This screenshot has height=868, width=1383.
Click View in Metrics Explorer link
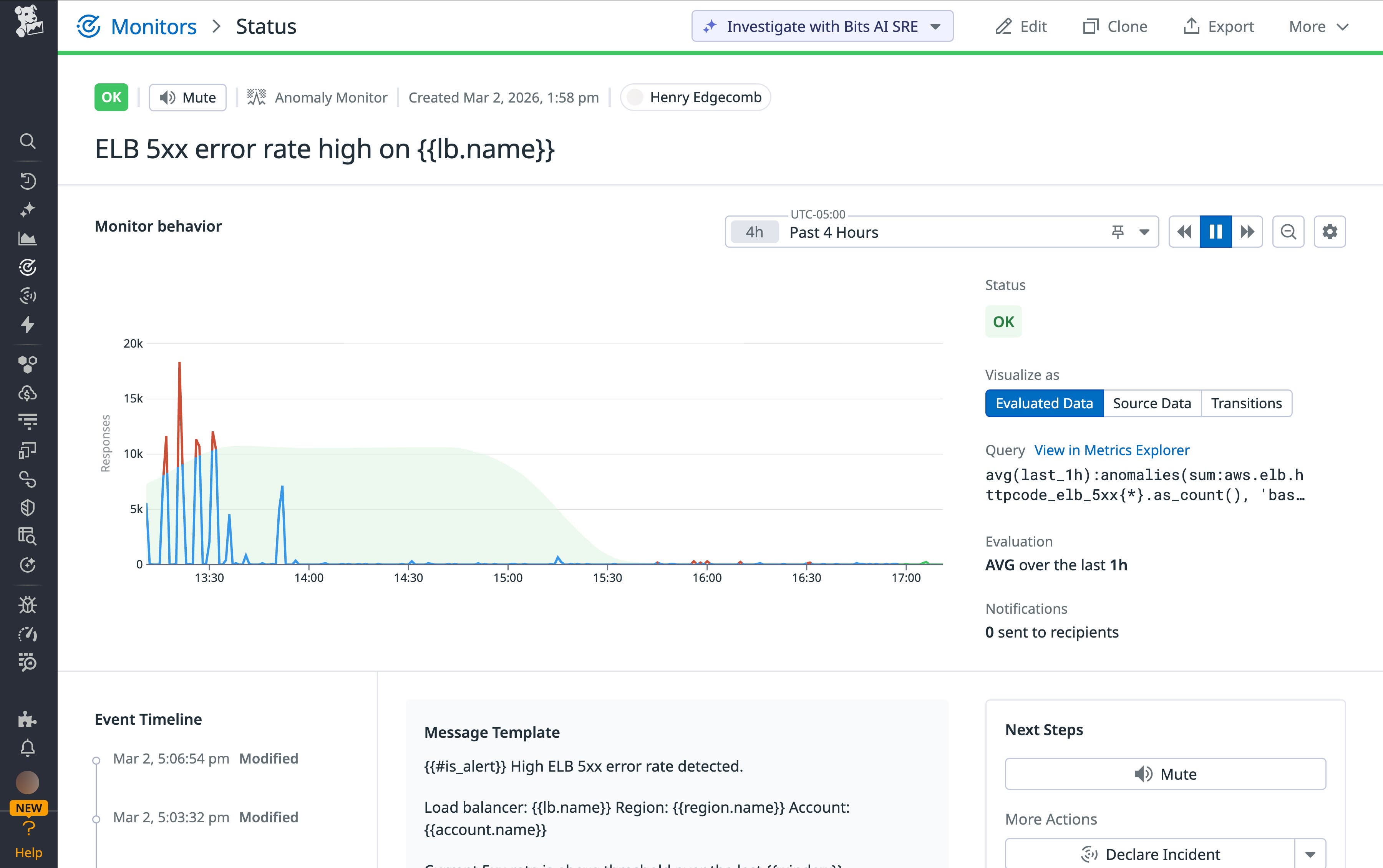tap(1111, 450)
